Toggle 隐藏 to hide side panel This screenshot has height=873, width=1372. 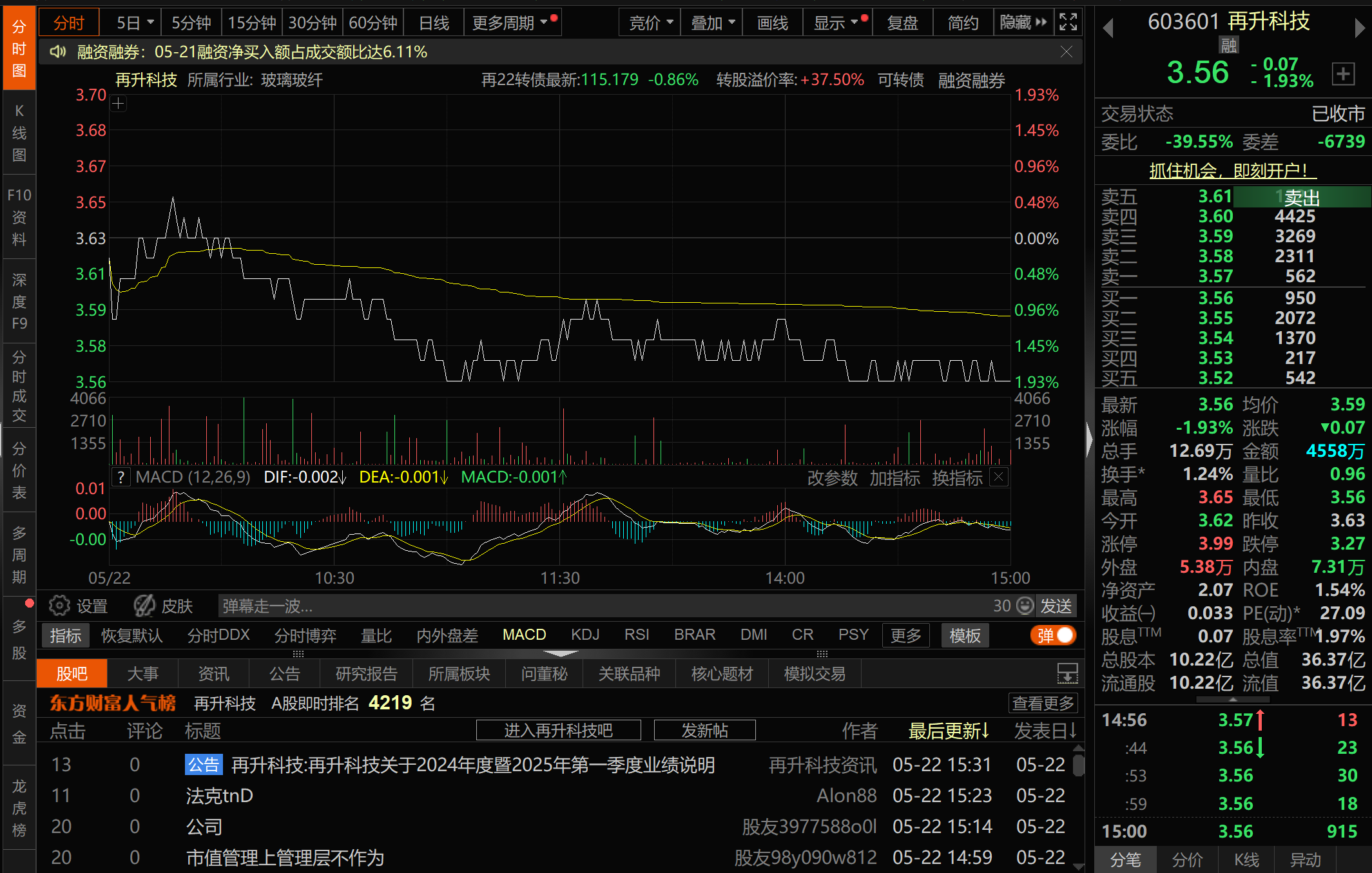[x=1024, y=23]
